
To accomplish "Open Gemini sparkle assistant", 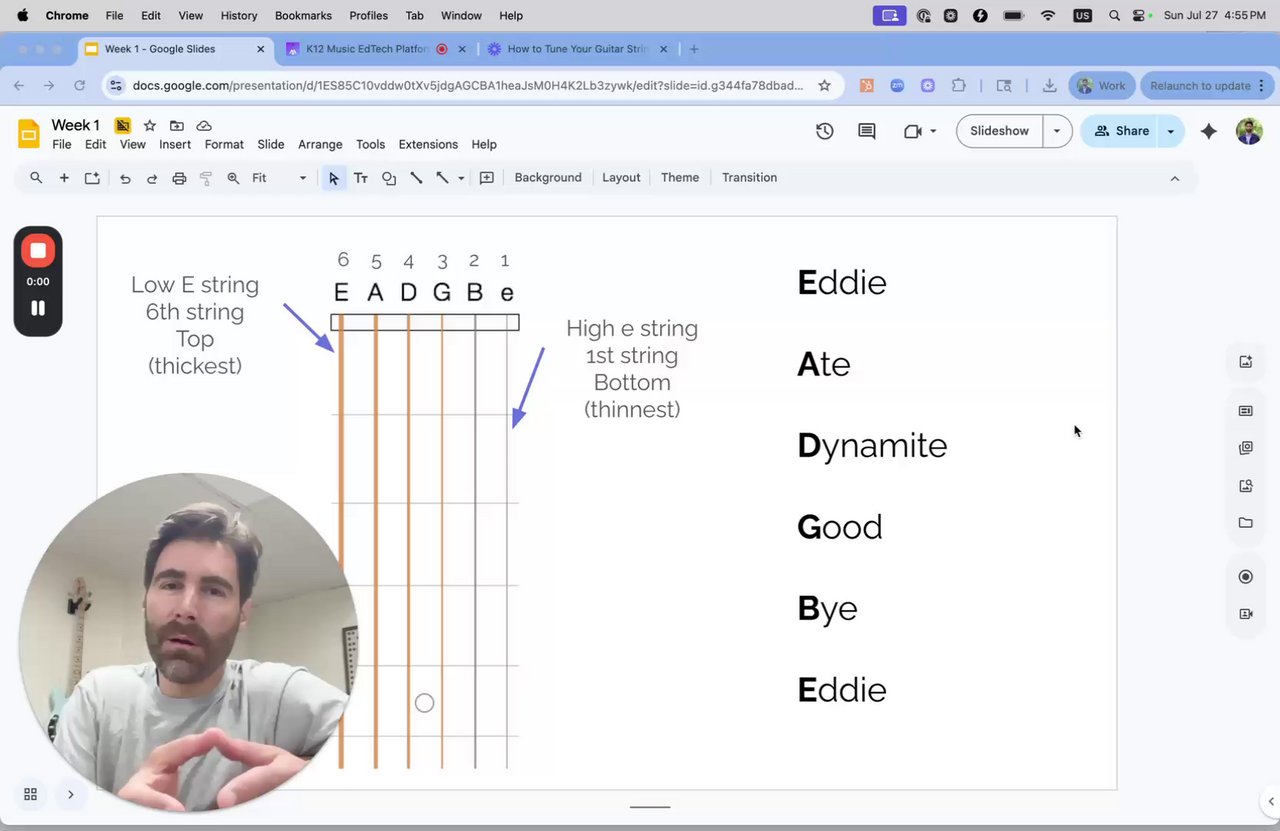I will click(1209, 131).
